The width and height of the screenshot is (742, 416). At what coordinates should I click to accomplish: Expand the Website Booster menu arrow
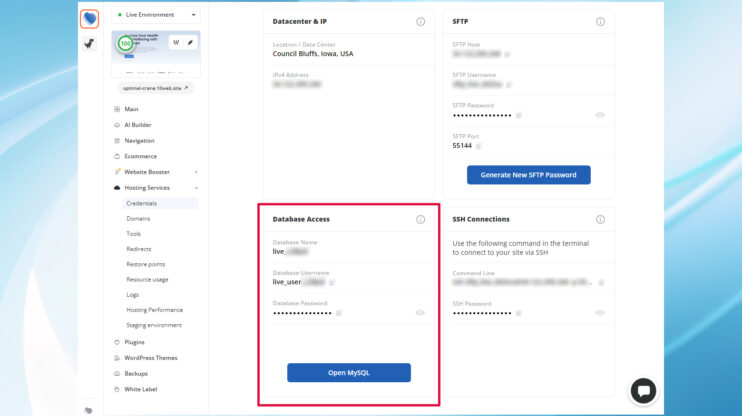pos(196,172)
